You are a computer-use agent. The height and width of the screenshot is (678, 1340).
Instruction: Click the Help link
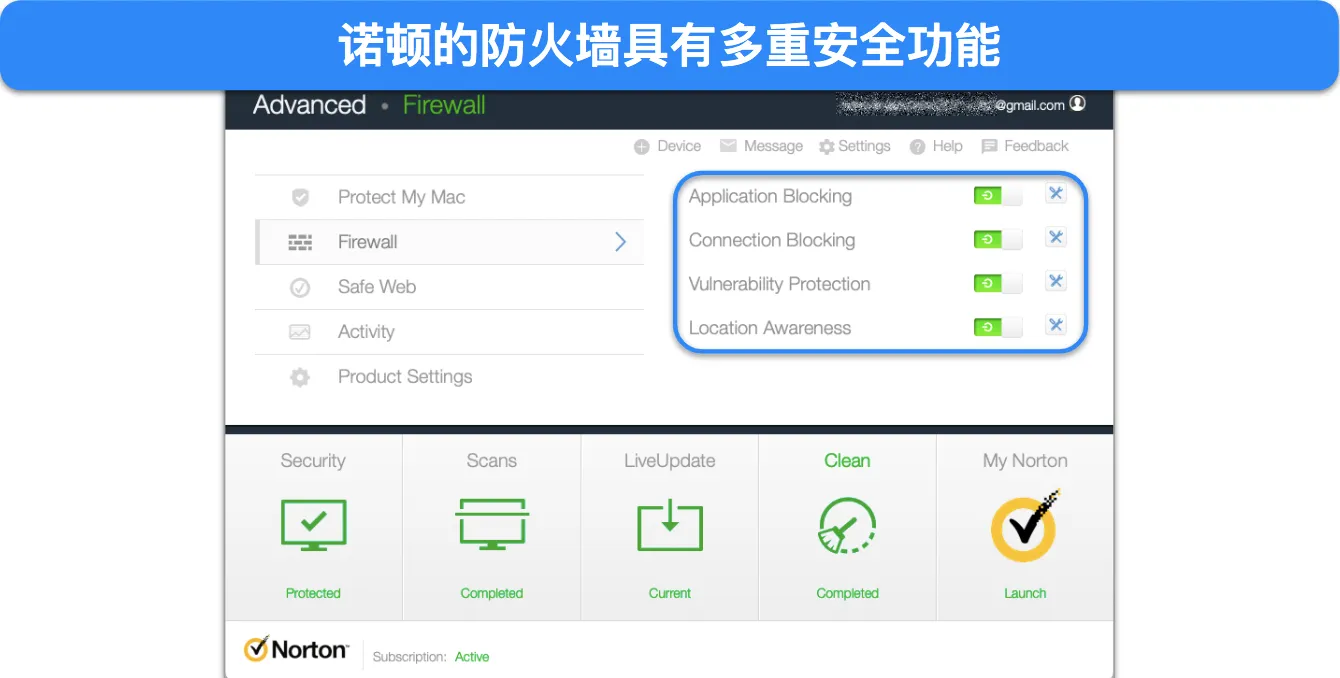[x=947, y=146]
